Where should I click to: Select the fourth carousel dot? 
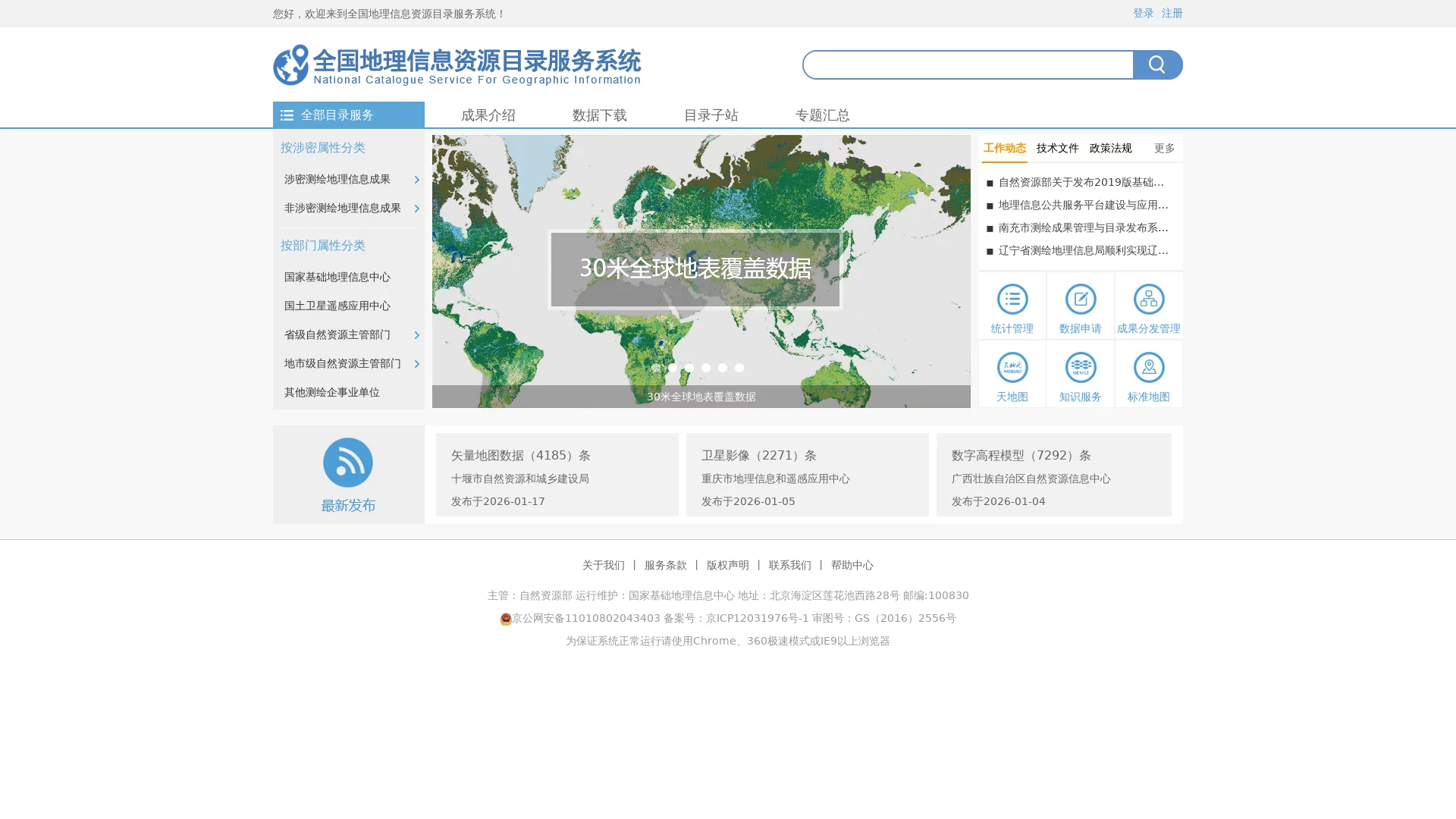point(706,368)
